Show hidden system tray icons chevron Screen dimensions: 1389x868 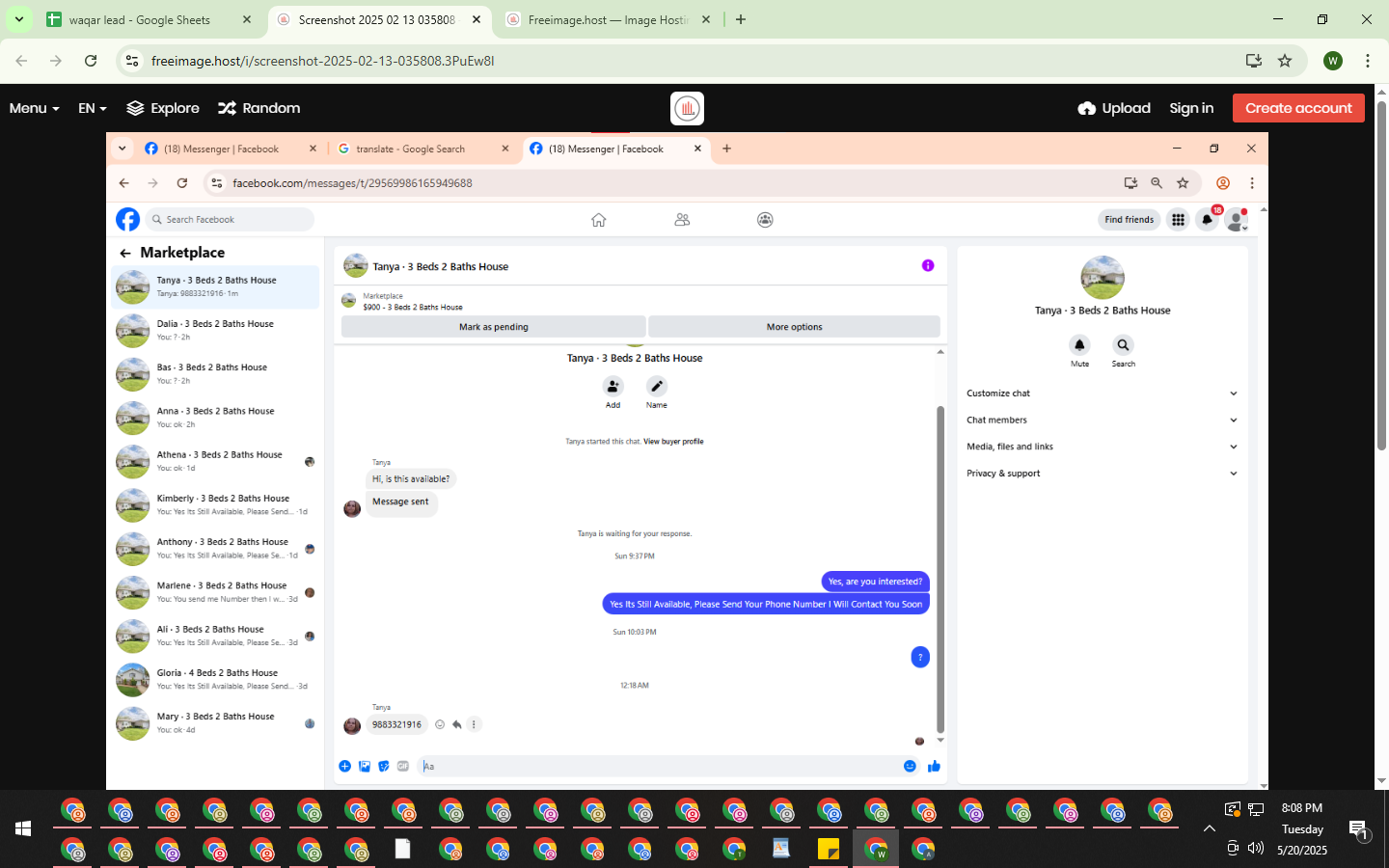point(1210,828)
